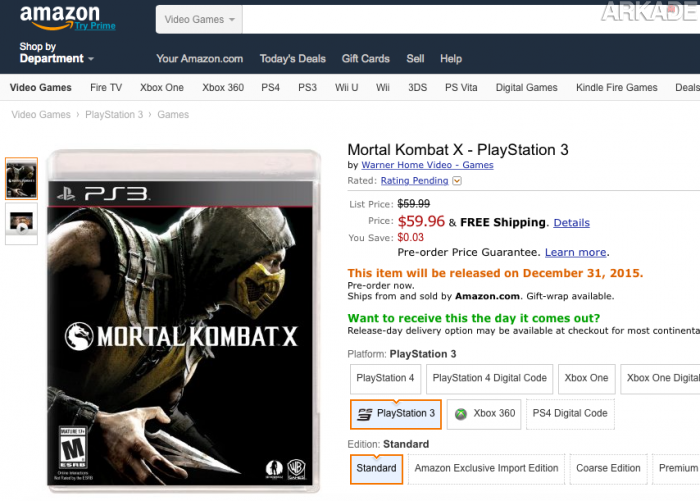Click the main Mortal Kombat X cover image
Viewport: 700px width, 501px height.
click(183, 321)
